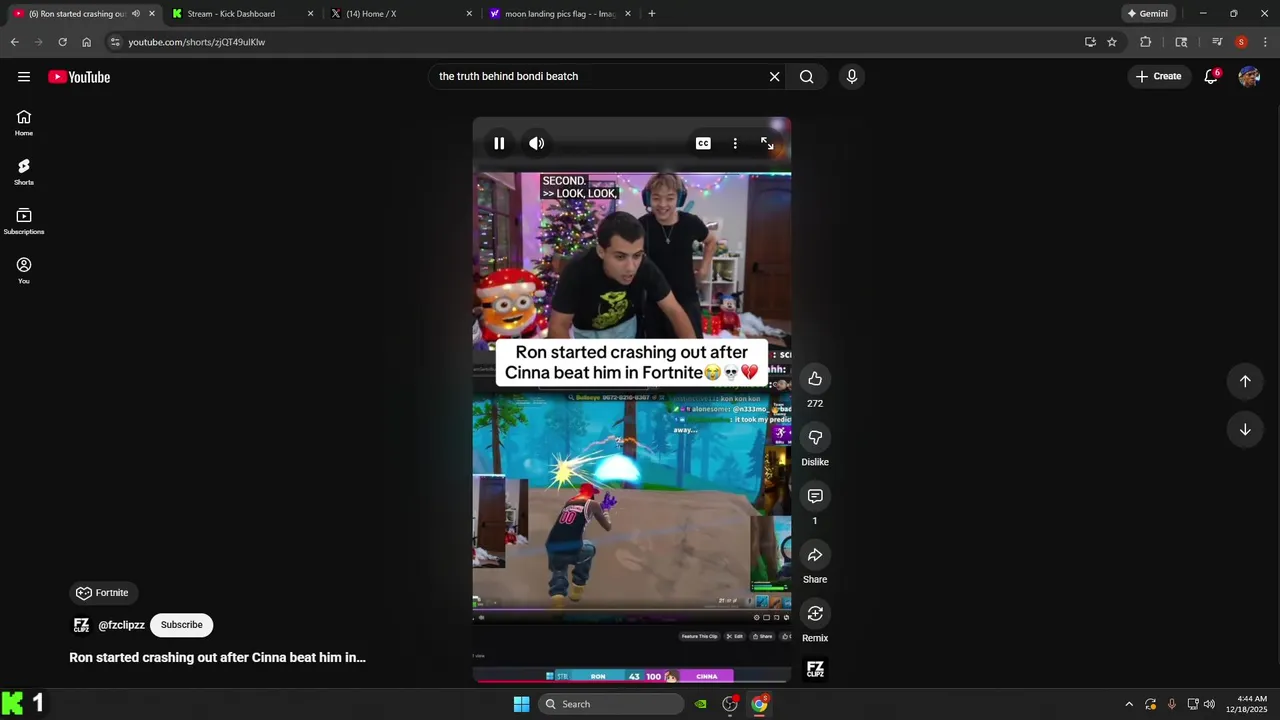Open the Windows Start menu
Viewport: 1280px width, 720px height.
pos(521,704)
